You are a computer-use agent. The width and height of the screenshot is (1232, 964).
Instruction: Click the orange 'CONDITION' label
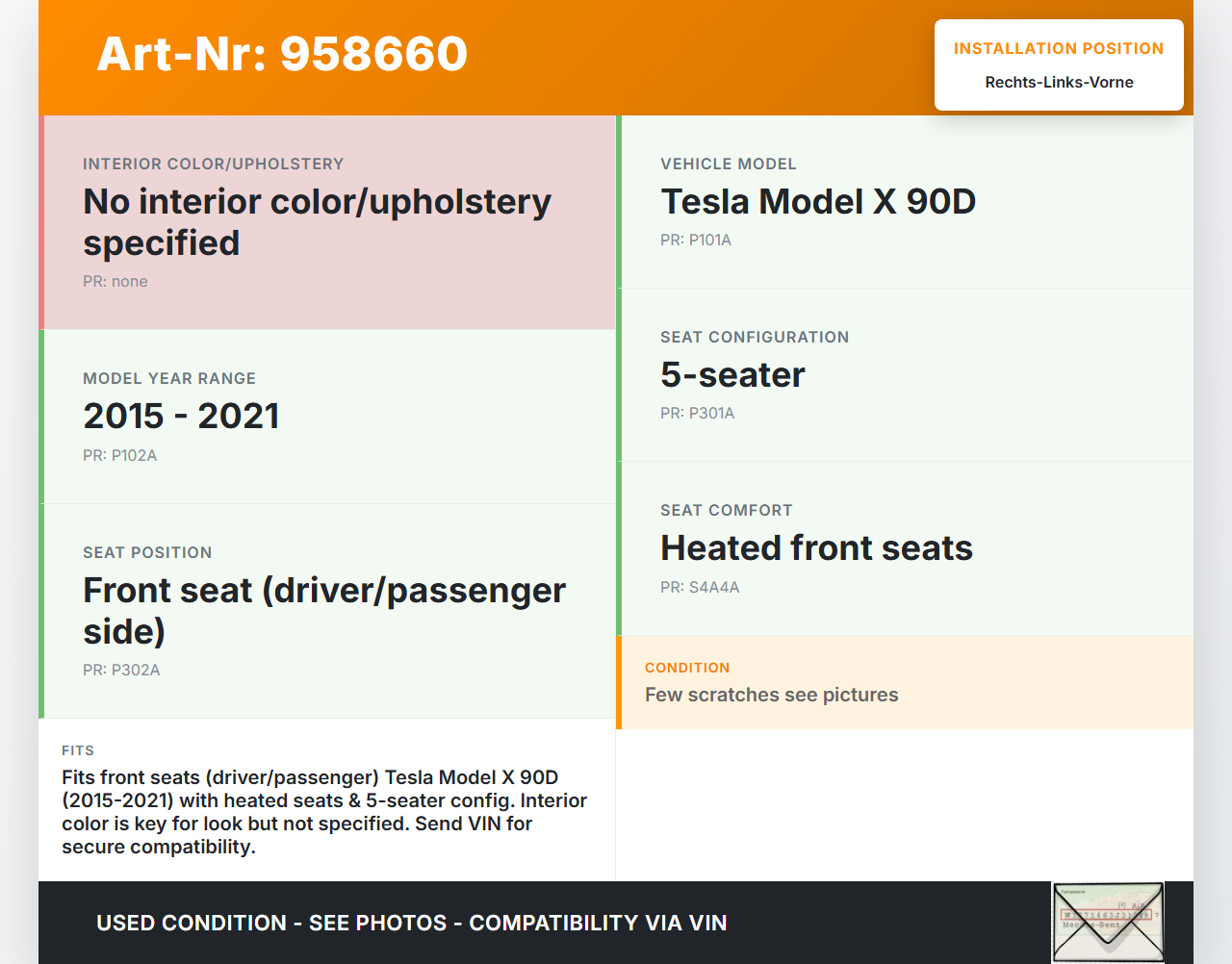click(x=687, y=668)
